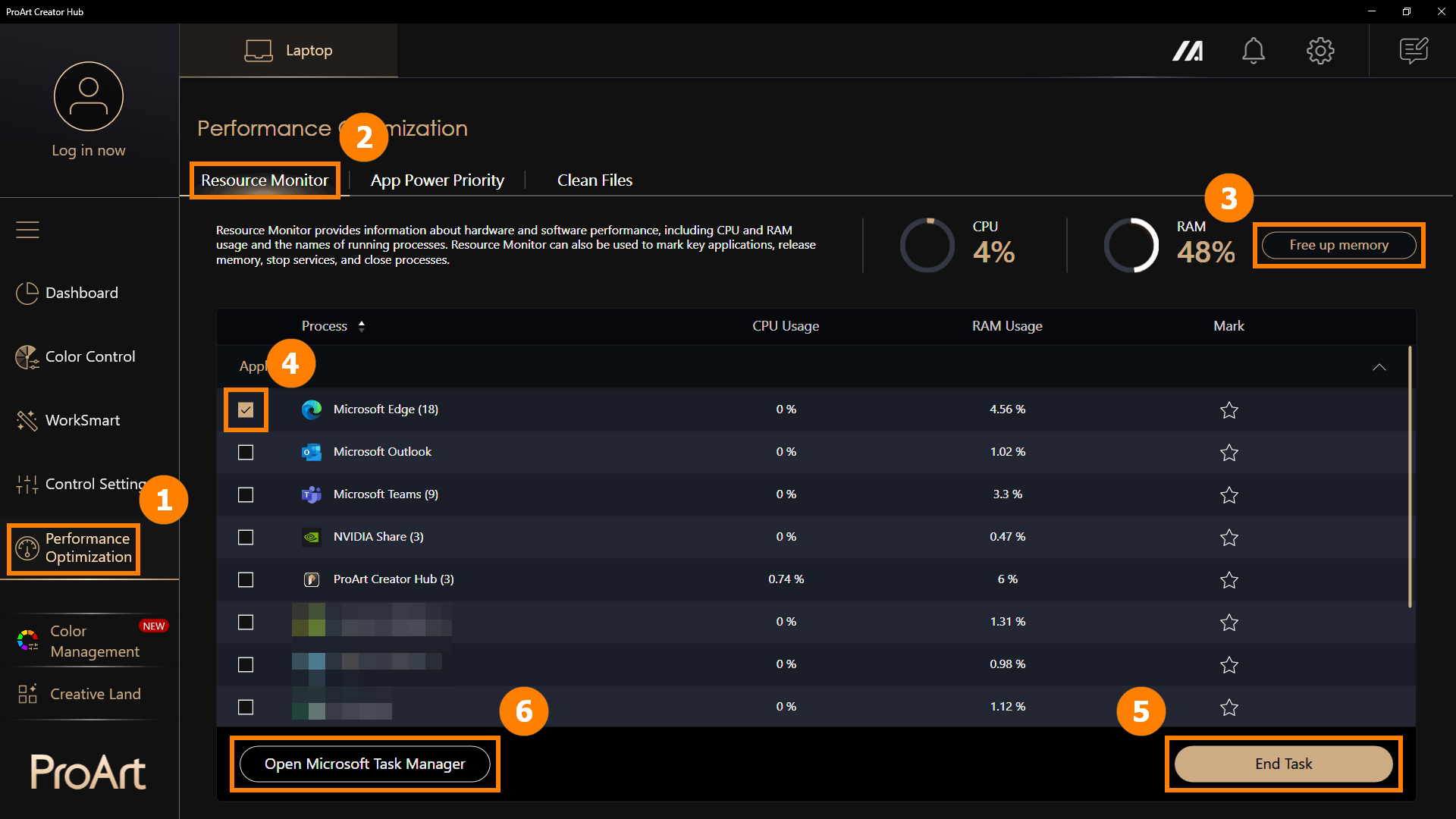Switch to Clean Files tab

tap(595, 180)
